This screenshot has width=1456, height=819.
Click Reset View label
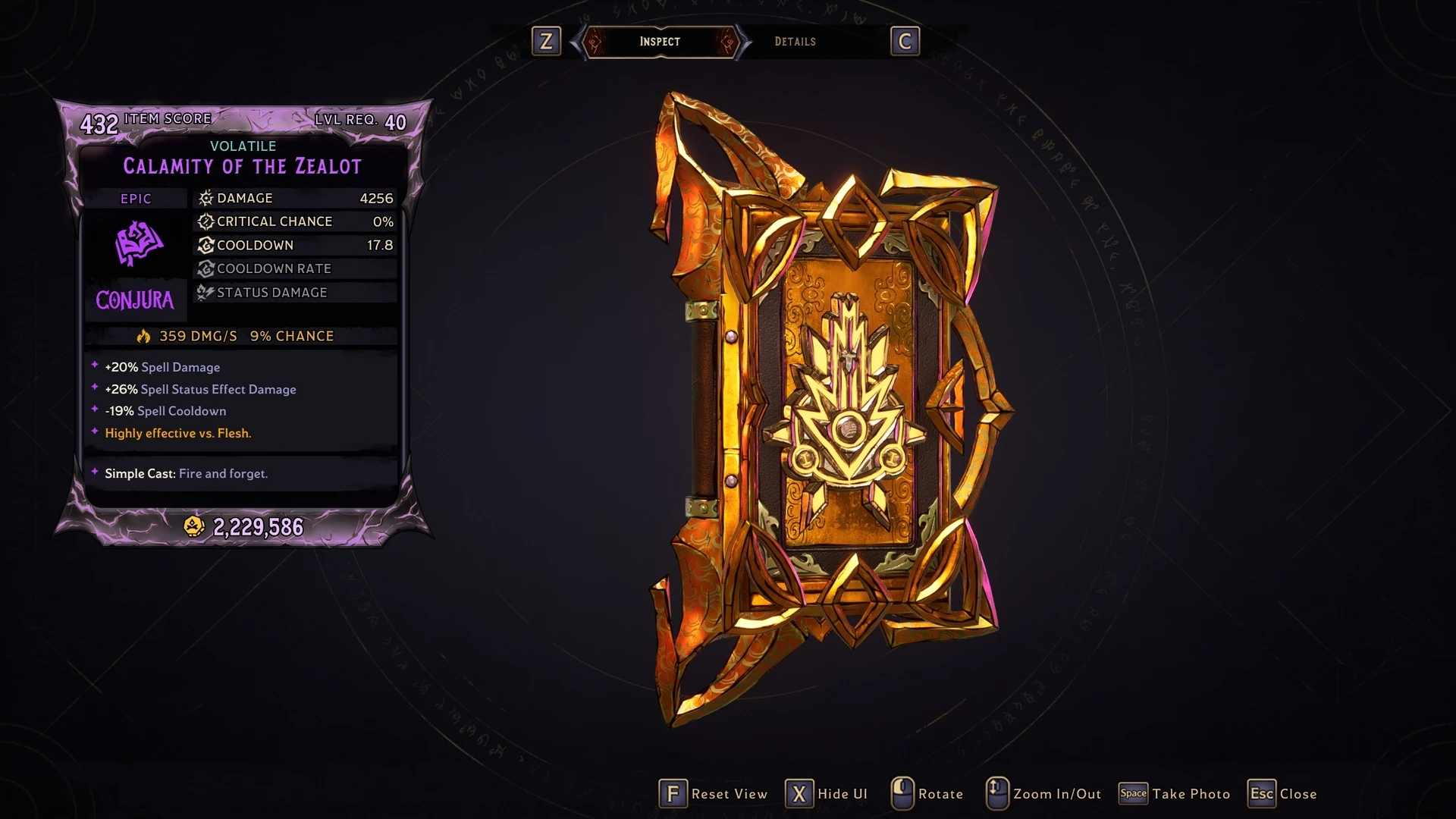point(729,794)
